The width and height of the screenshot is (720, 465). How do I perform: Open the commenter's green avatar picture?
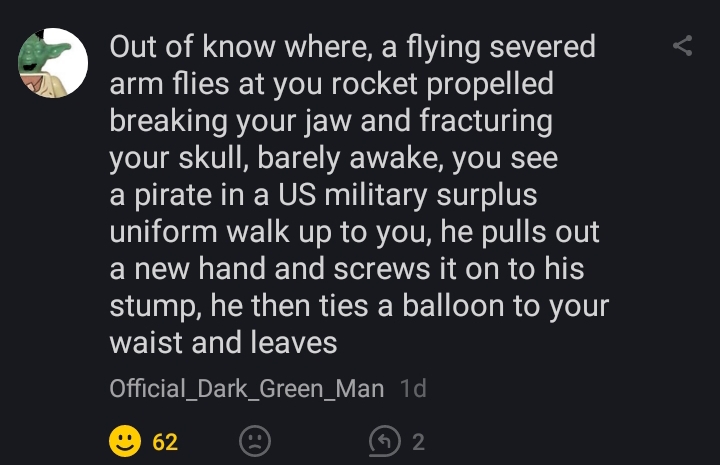tap(53, 63)
